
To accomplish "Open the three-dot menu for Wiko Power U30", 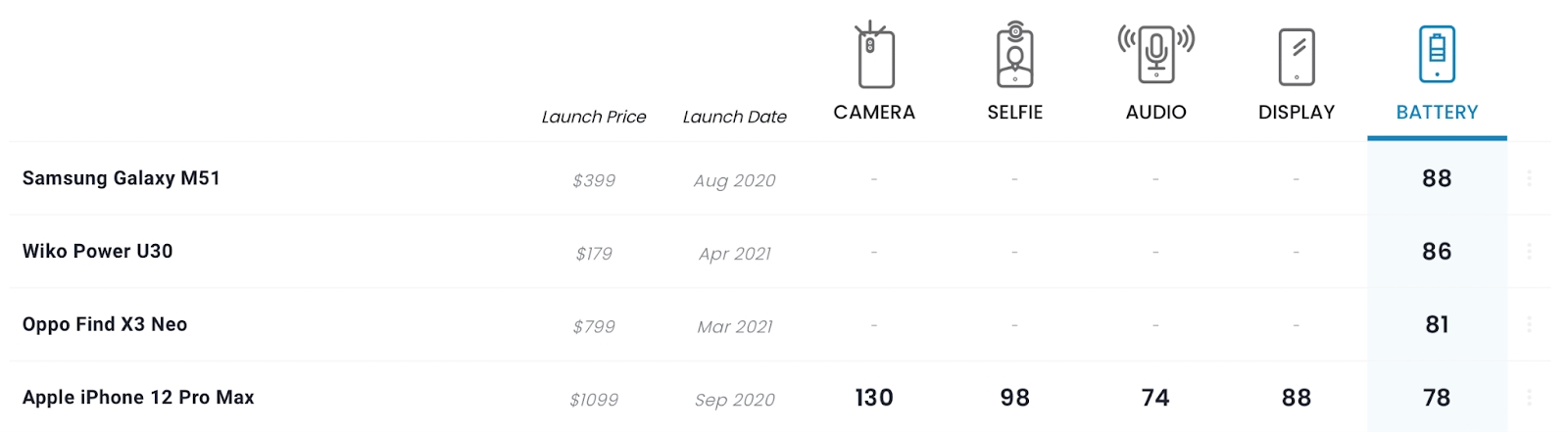I will coord(1529,252).
